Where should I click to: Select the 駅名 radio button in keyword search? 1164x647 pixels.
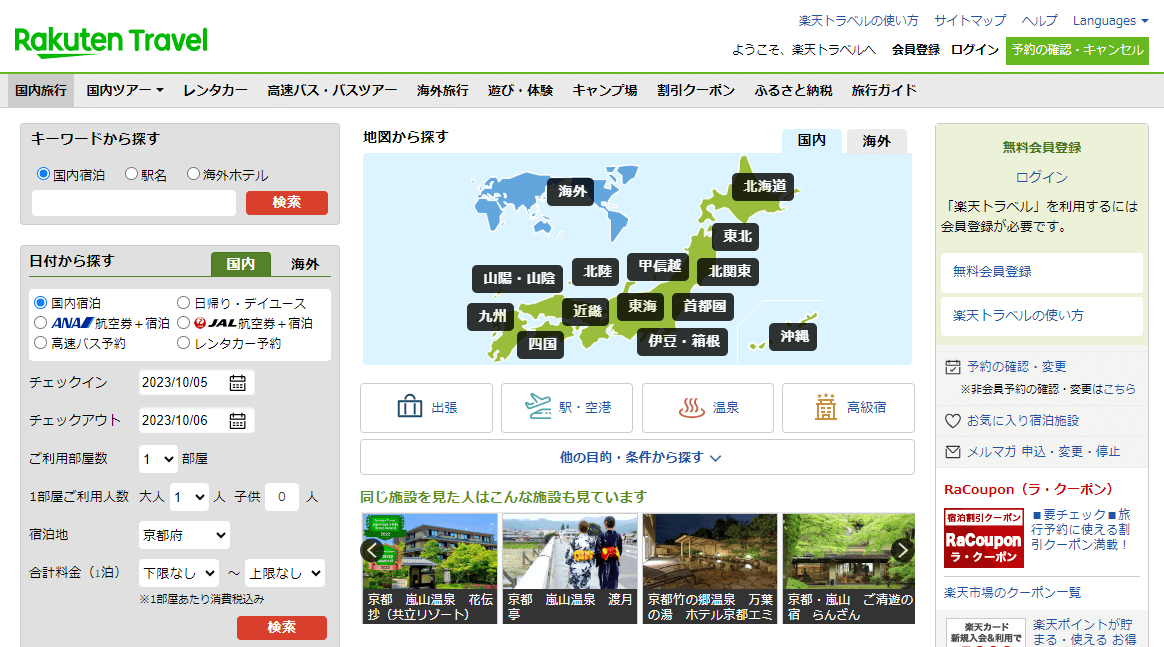[131, 174]
